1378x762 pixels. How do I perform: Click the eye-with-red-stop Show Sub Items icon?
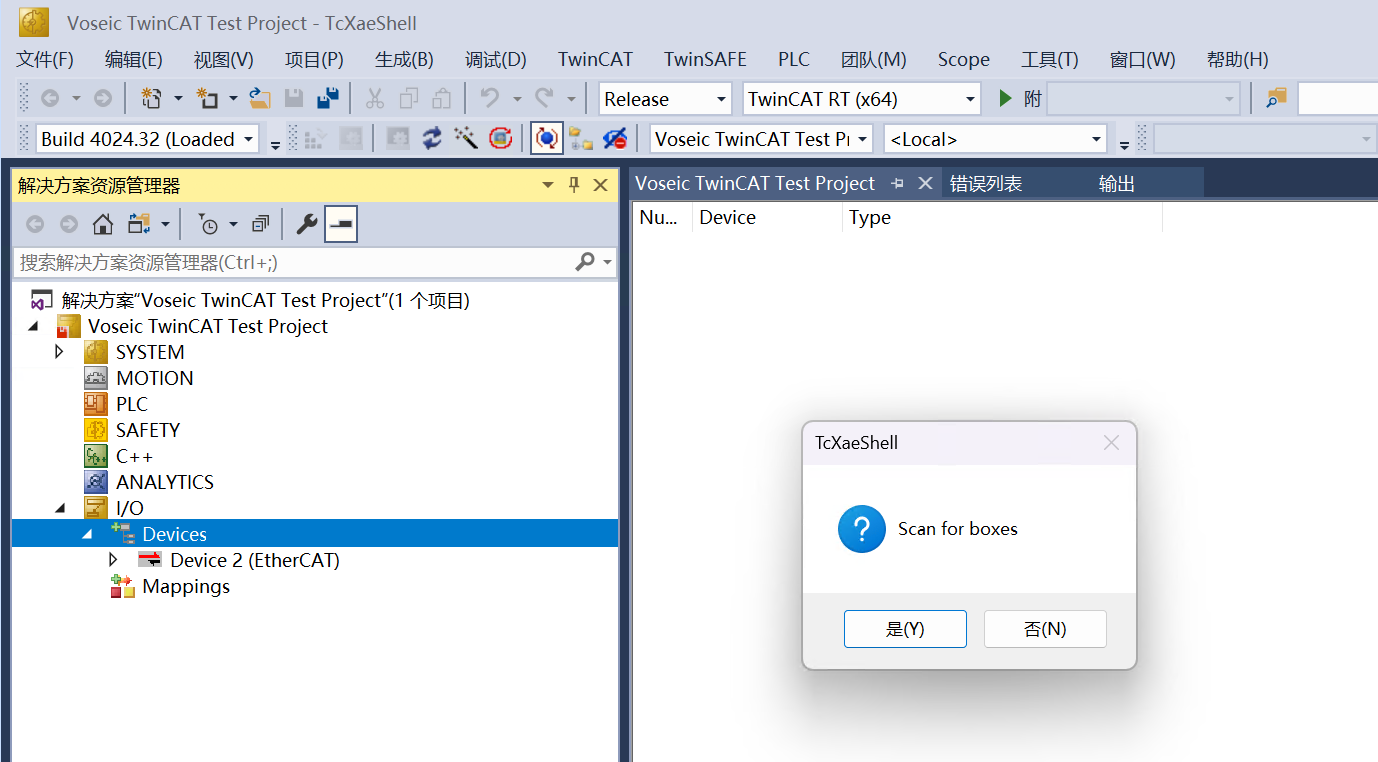615,138
